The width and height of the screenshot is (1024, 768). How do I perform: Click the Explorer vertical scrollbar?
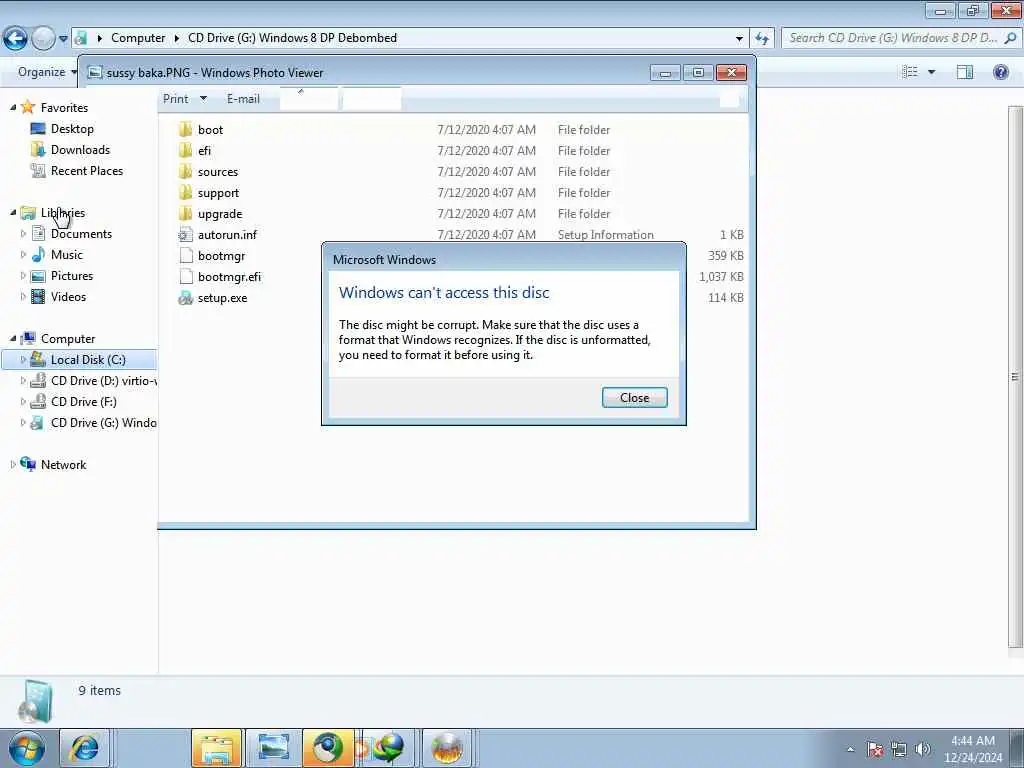(x=1016, y=377)
